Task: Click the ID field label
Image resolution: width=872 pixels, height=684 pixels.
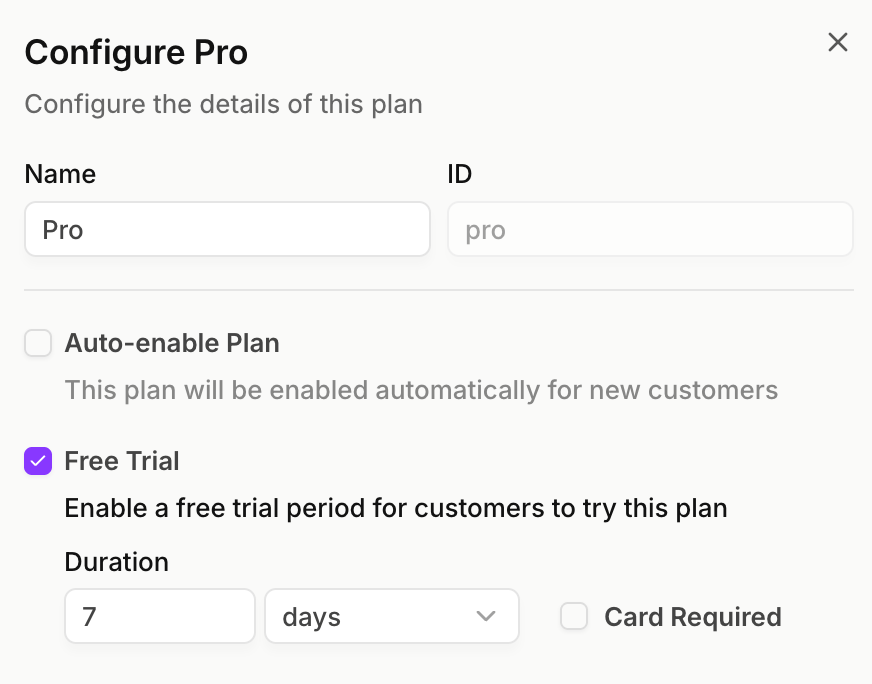Action: pyautogui.click(x=459, y=174)
